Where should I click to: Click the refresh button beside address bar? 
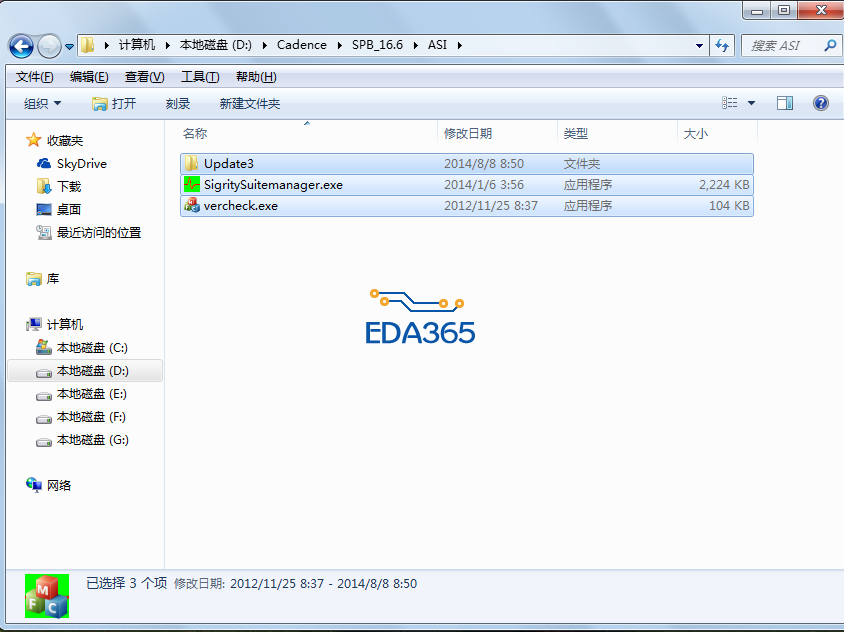(x=722, y=45)
